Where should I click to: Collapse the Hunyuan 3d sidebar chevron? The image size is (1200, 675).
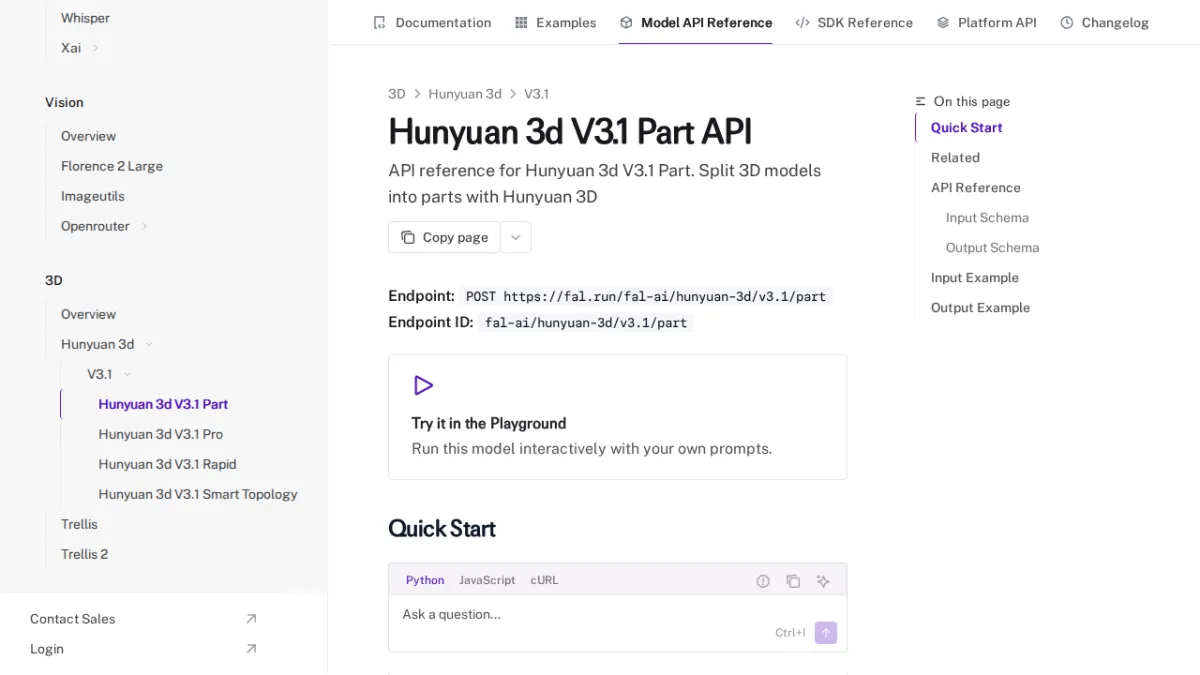click(149, 344)
